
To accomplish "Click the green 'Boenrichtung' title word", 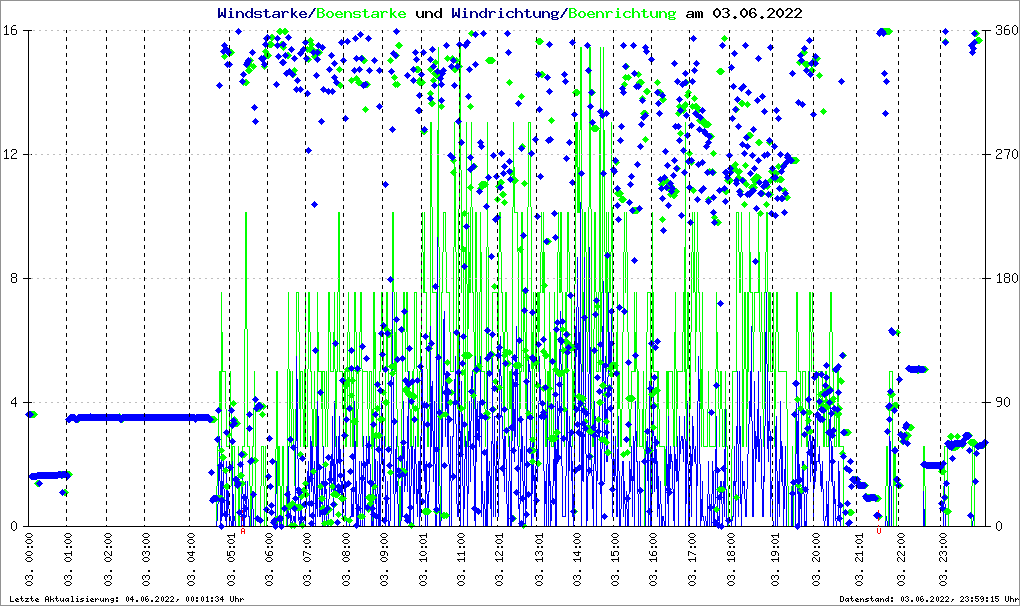I will pyautogui.click(x=622, y=14).
